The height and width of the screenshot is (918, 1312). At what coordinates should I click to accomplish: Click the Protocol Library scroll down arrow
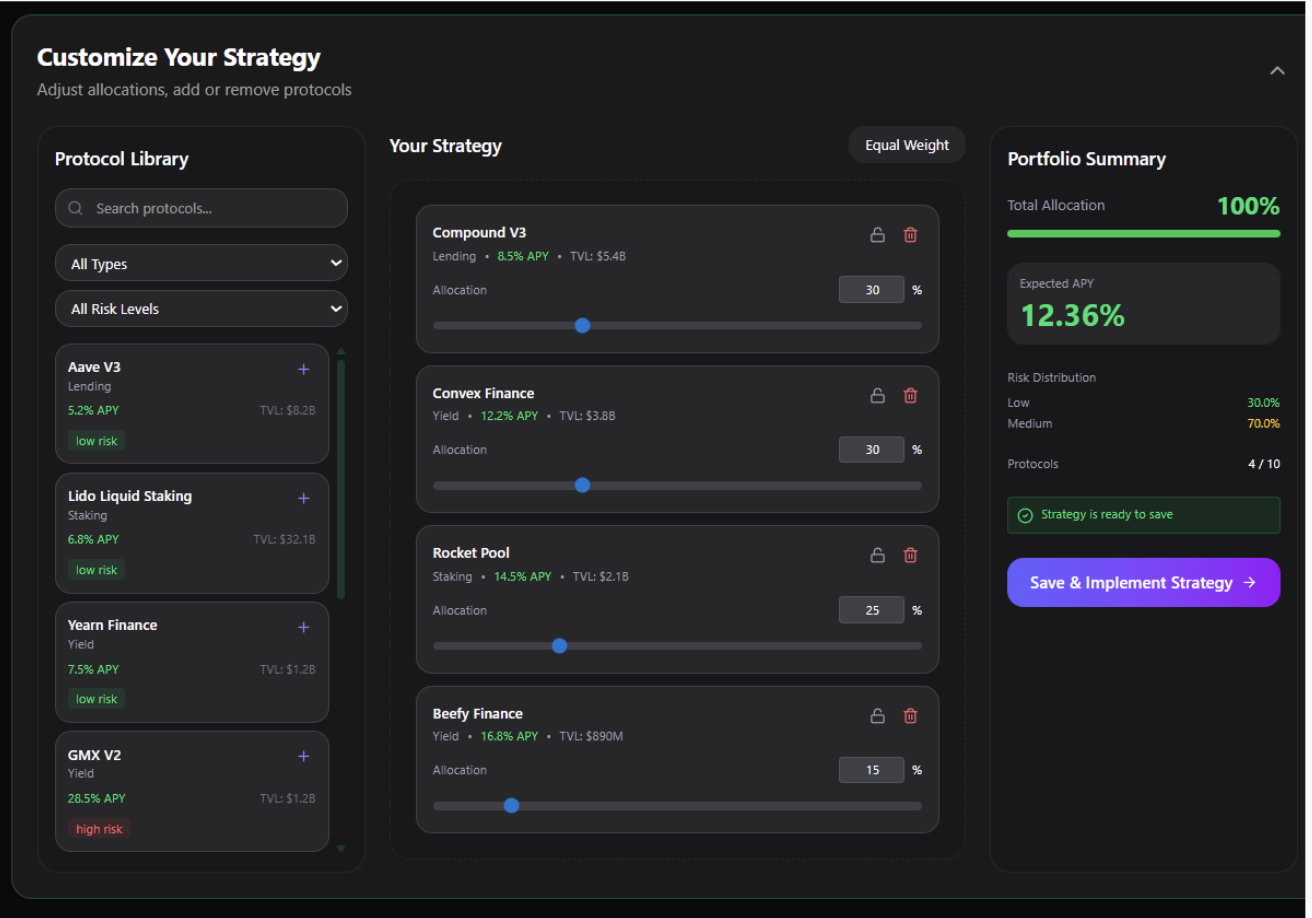(341, 848)
